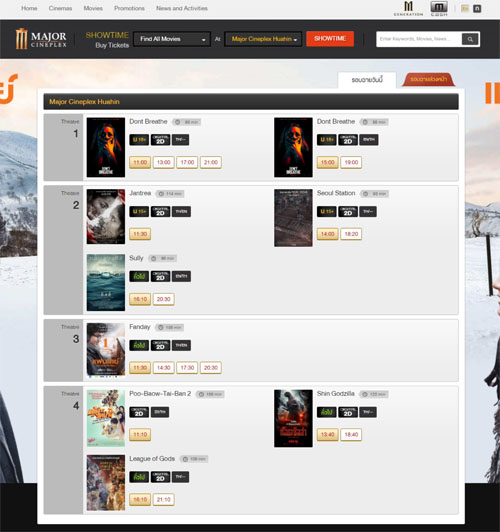Click Digital 2D badge for Sully

(160, 276)
